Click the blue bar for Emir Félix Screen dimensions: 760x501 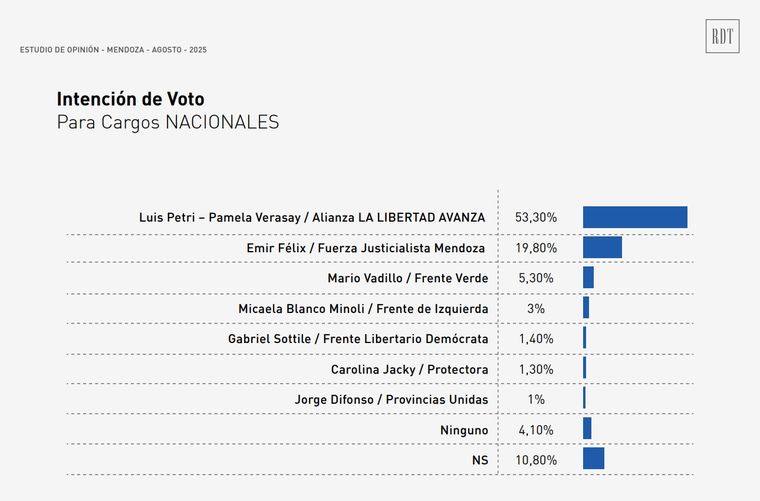pos(602,247)
